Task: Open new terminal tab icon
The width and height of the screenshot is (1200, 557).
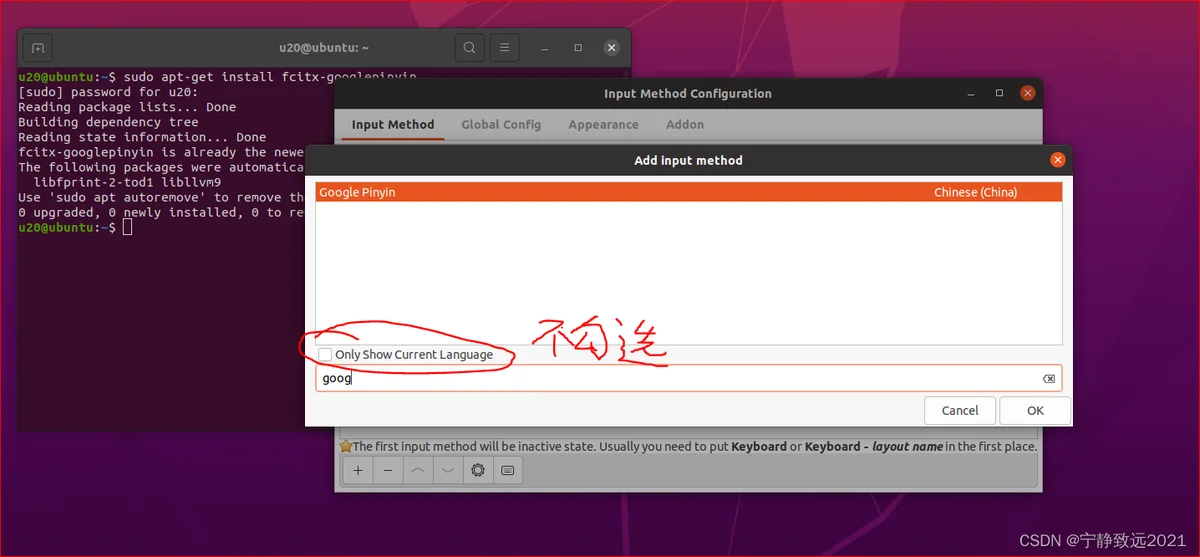Action: point(38,47)
